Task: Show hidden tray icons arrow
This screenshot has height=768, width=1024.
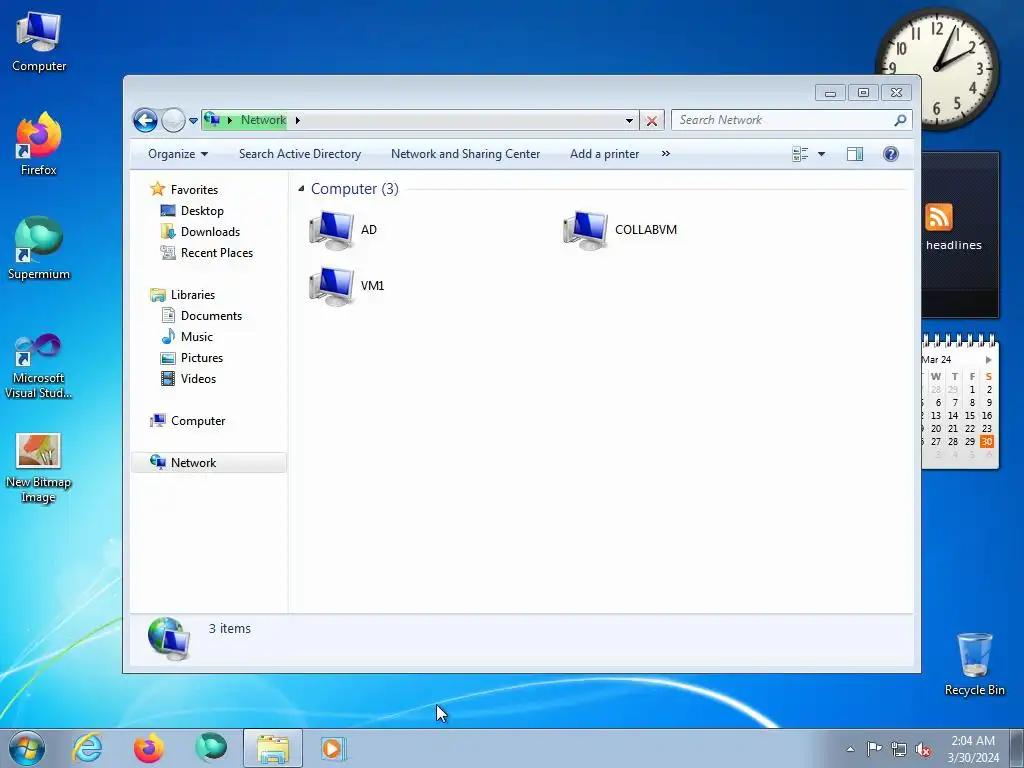Action: (850, 749)
